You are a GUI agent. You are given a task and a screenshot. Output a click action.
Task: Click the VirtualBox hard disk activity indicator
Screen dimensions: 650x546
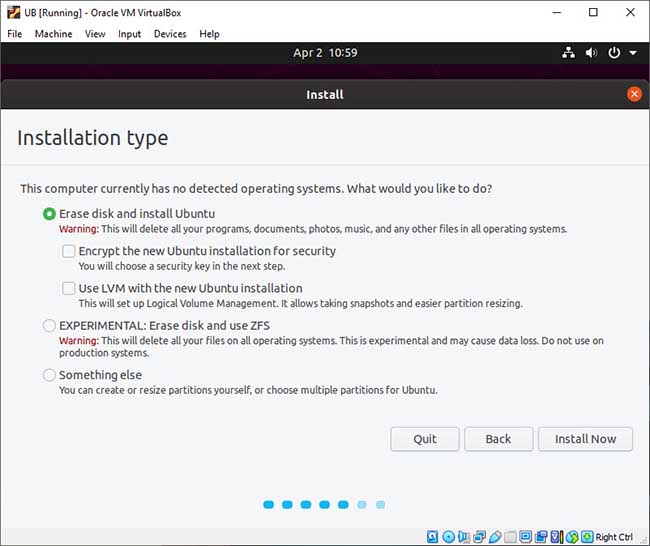tap(432, 536)
